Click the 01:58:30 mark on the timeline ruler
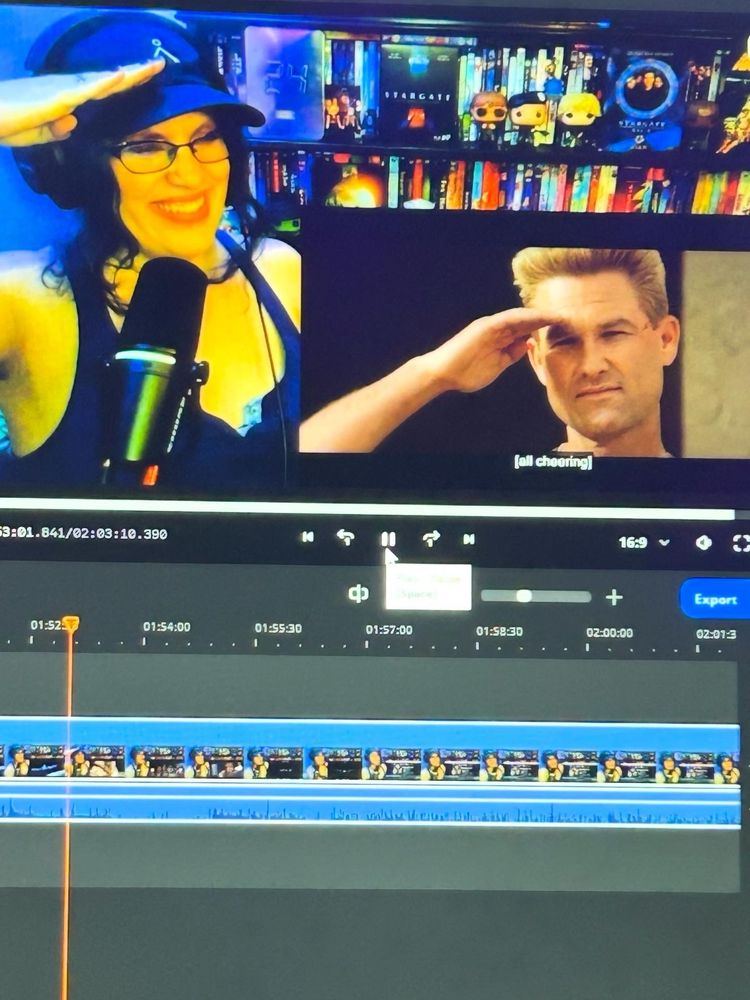Screen dimensions: 750x1000 coord(499,631)
